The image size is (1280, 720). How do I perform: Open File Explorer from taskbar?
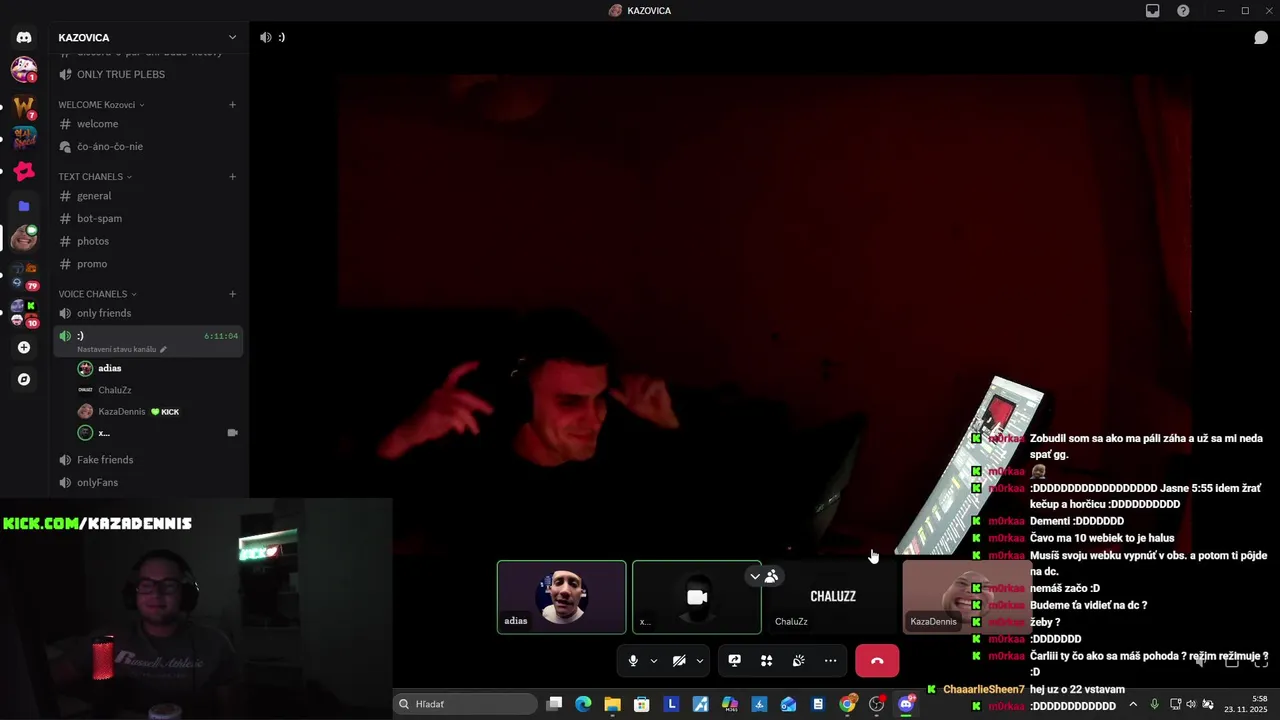coord(612,705)
